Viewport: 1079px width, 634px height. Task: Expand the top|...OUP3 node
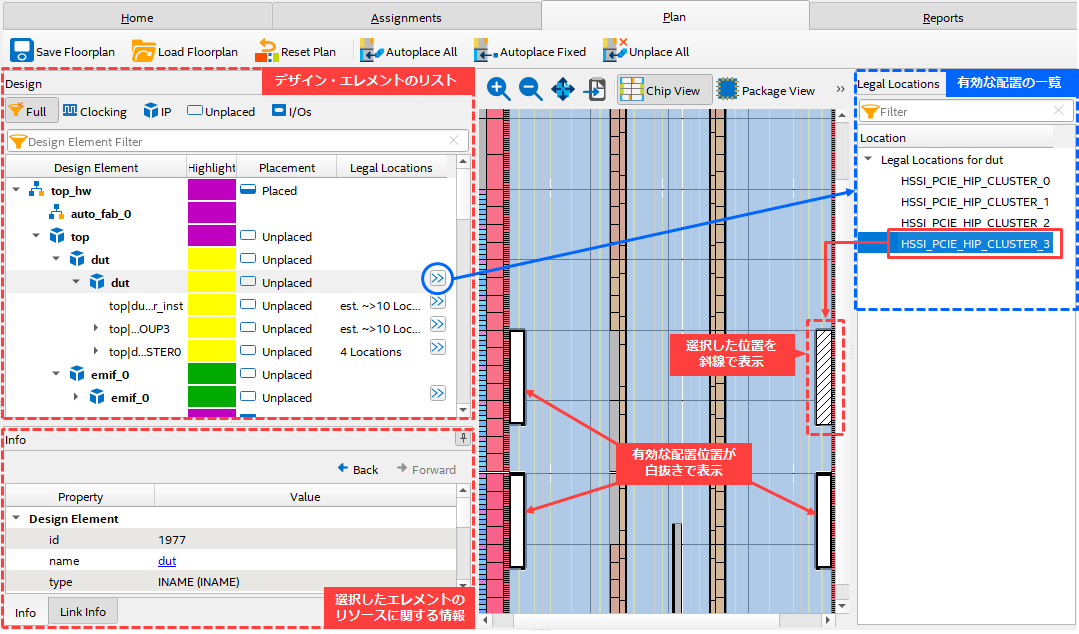point(96,328)
